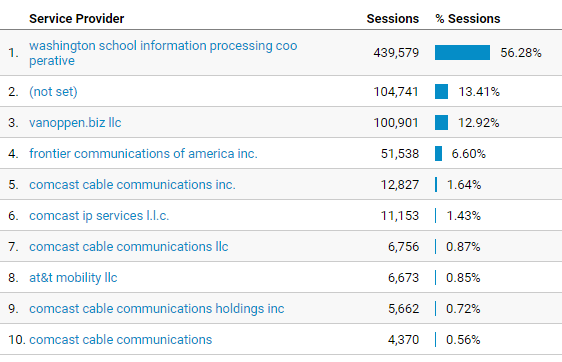Sort by % Sessions column header
The width and height of the screenshot is (562, 362).
pyautogui.click(x=467, y=19)
